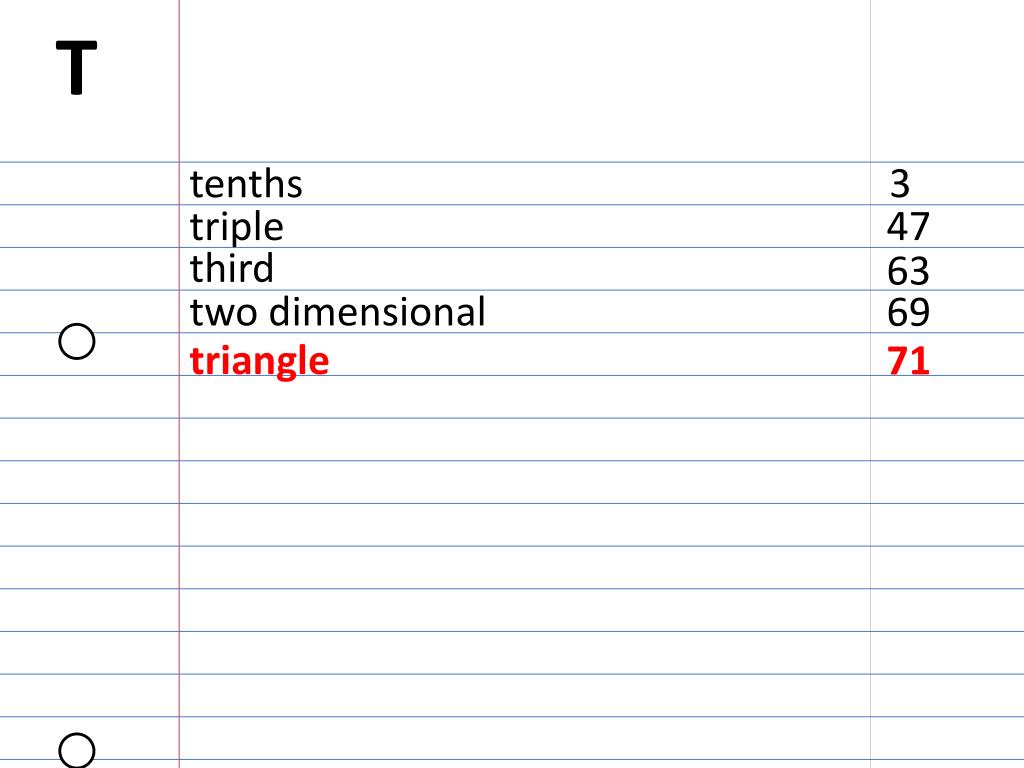1024x768 pixels.
Task: Click the empty line below triangle
Action: pyautogui.click(x=524, y=397)
